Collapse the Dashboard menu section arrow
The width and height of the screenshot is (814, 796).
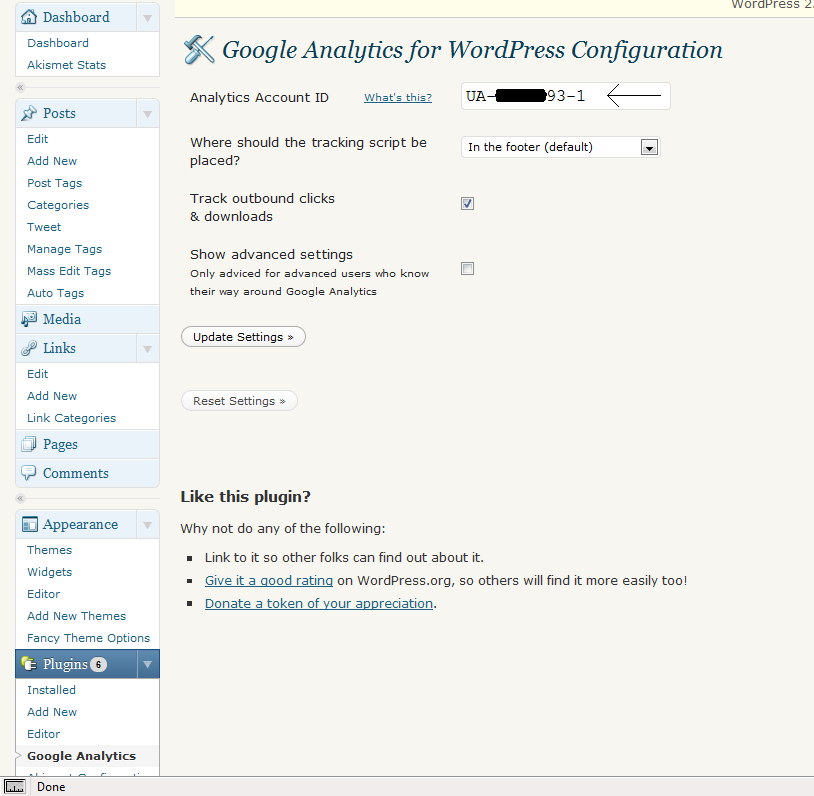[147, 18]
